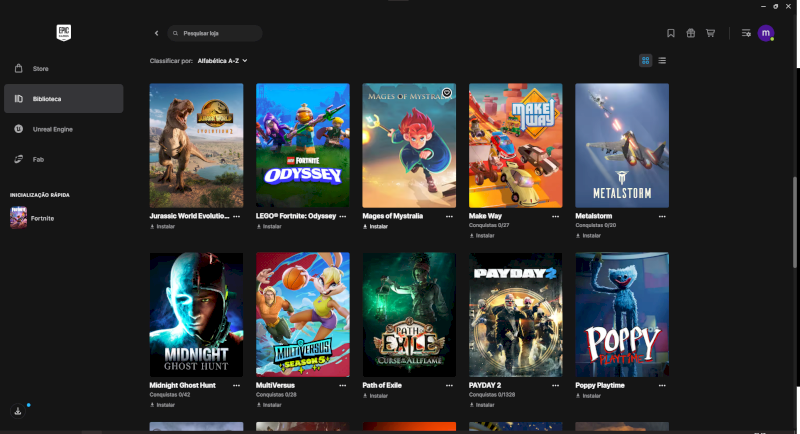Screen dimensions: 800x434
Task: Open options menu for Make Way
Action: (x=556, y=216)
